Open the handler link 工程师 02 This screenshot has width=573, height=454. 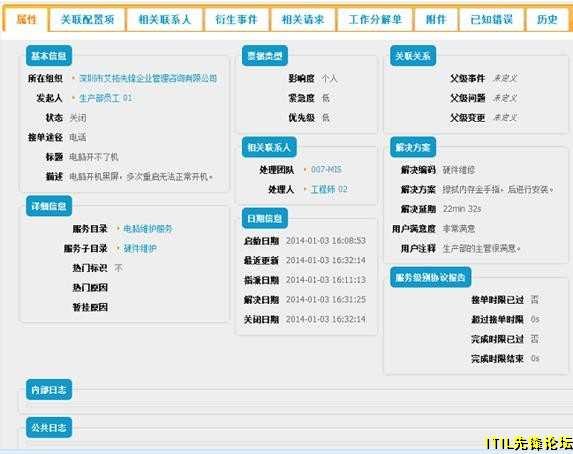(x=329, y=189)
